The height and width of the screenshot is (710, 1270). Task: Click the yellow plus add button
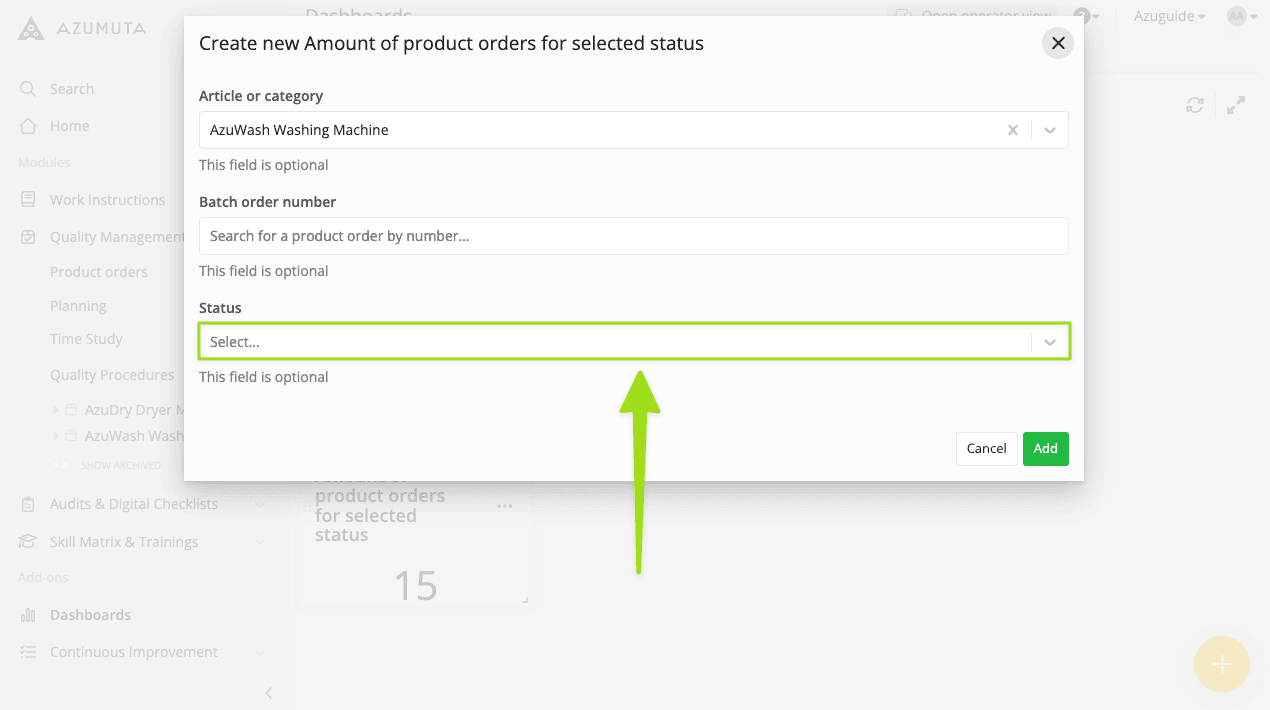point(1221,664)
